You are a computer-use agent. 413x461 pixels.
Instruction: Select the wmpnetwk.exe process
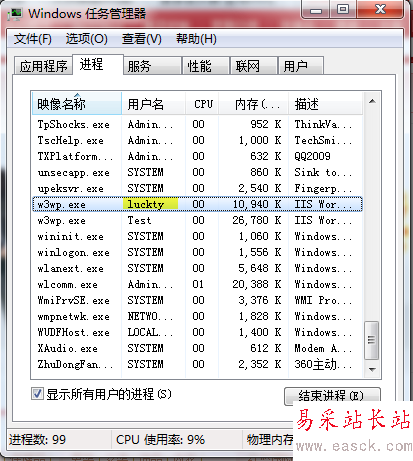click(x=197, y=316)
